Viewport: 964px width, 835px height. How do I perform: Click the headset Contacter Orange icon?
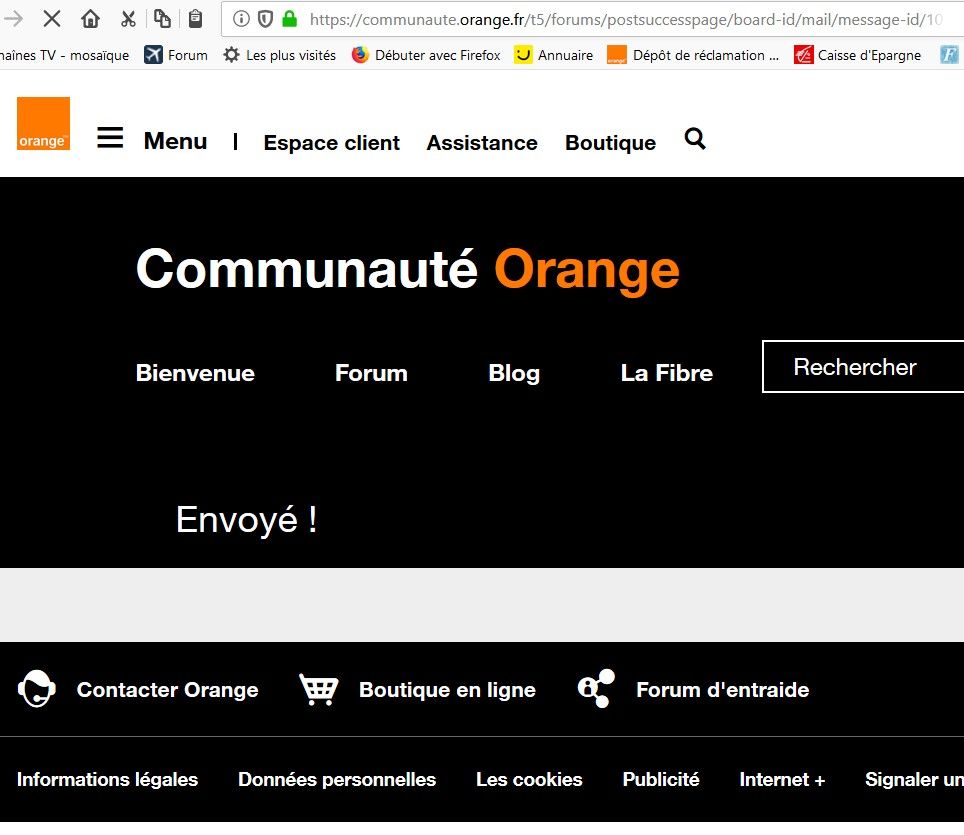(x=37, y=689)
